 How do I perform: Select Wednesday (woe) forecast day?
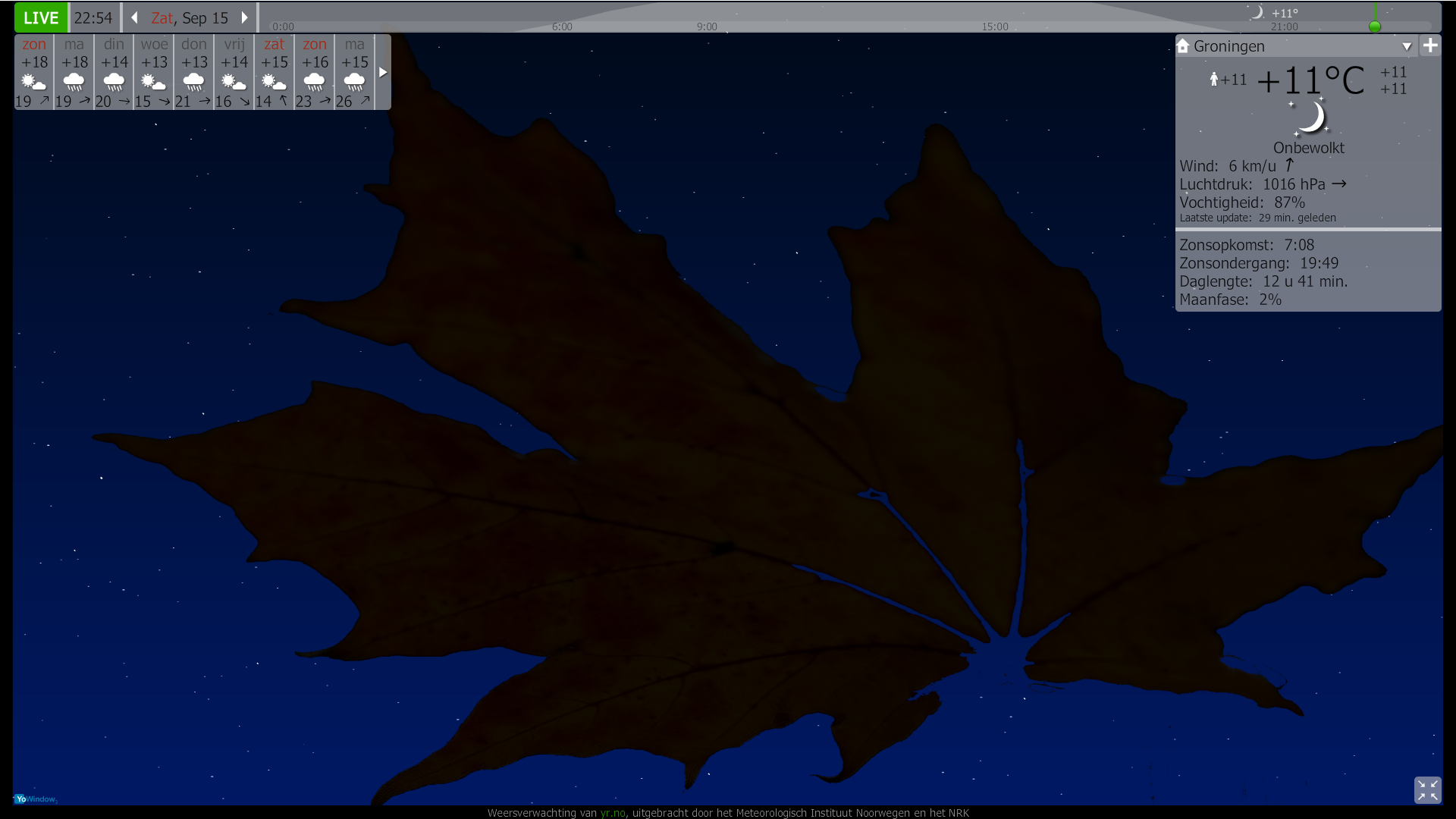pos(154,72)
